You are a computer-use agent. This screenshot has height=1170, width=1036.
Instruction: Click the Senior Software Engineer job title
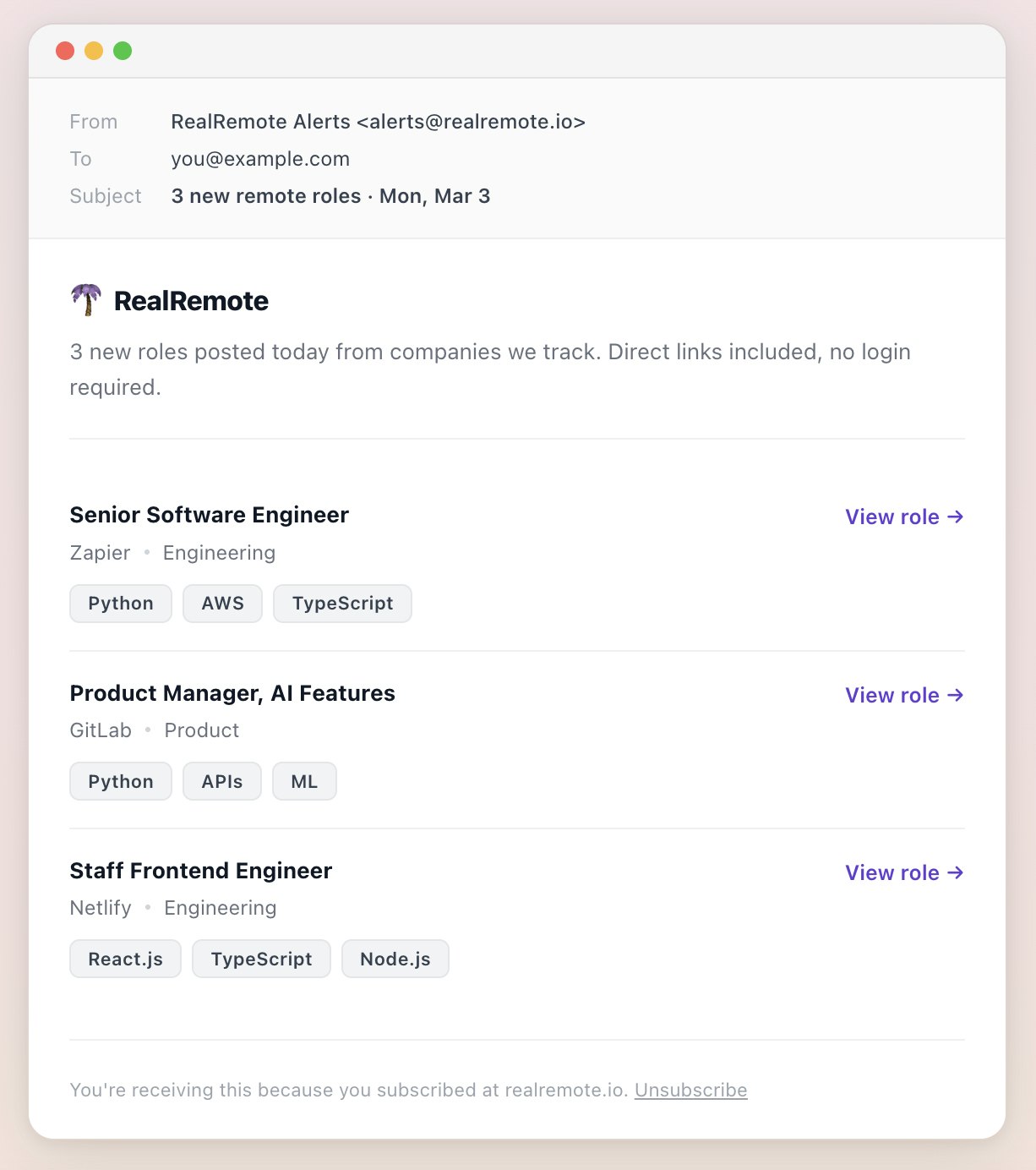(x=209, y=515)
